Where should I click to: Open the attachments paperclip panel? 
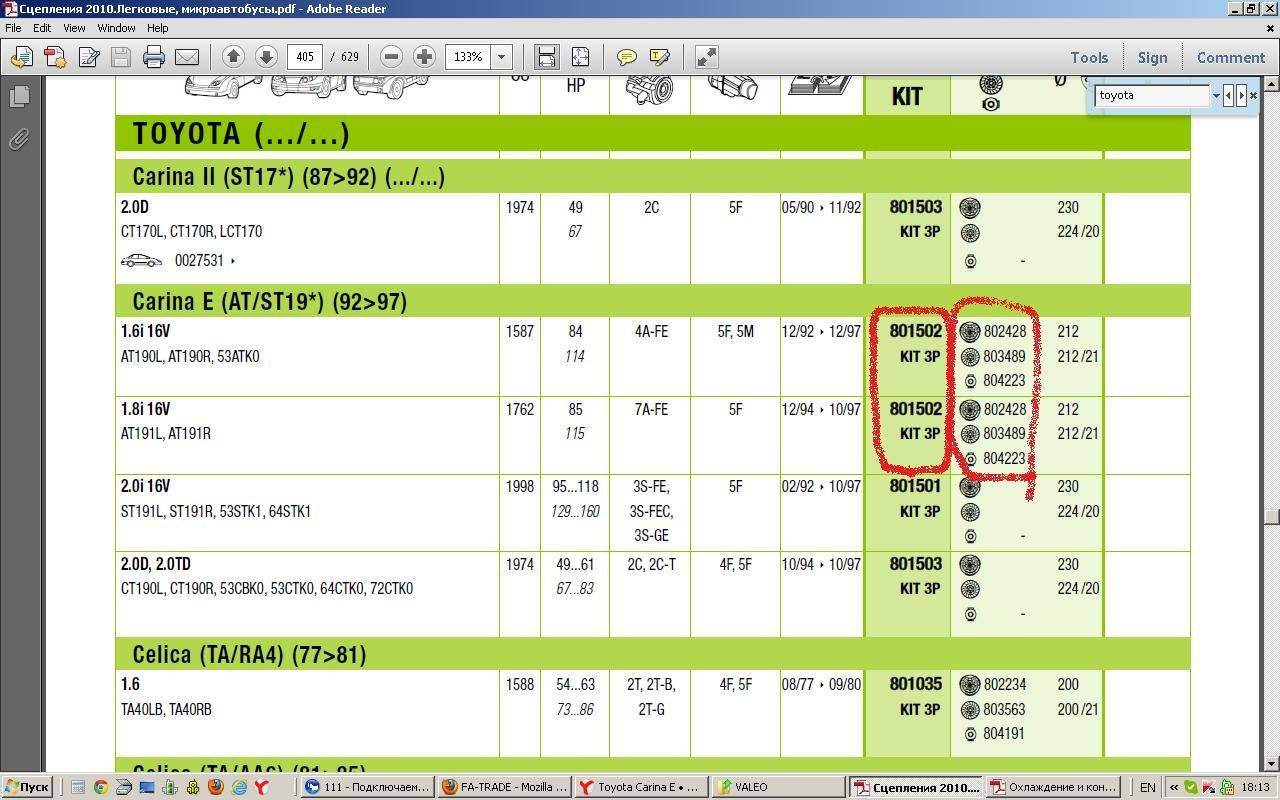tap(19, 139)
